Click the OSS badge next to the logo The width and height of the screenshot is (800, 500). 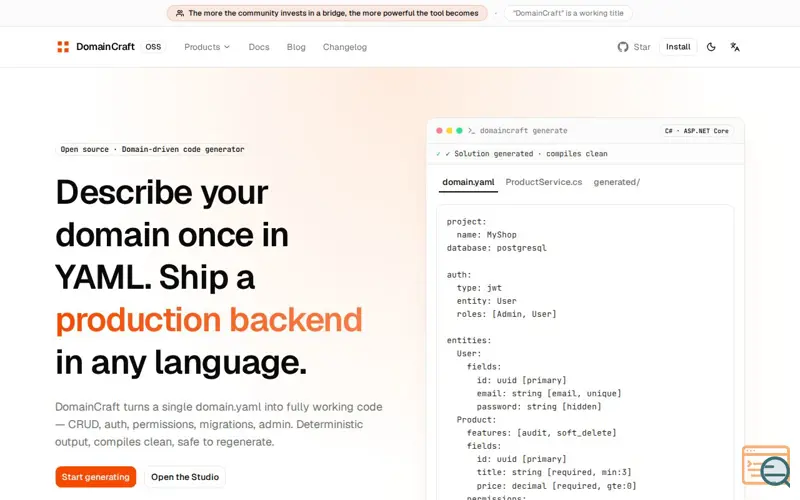click(x=153, y=47)
